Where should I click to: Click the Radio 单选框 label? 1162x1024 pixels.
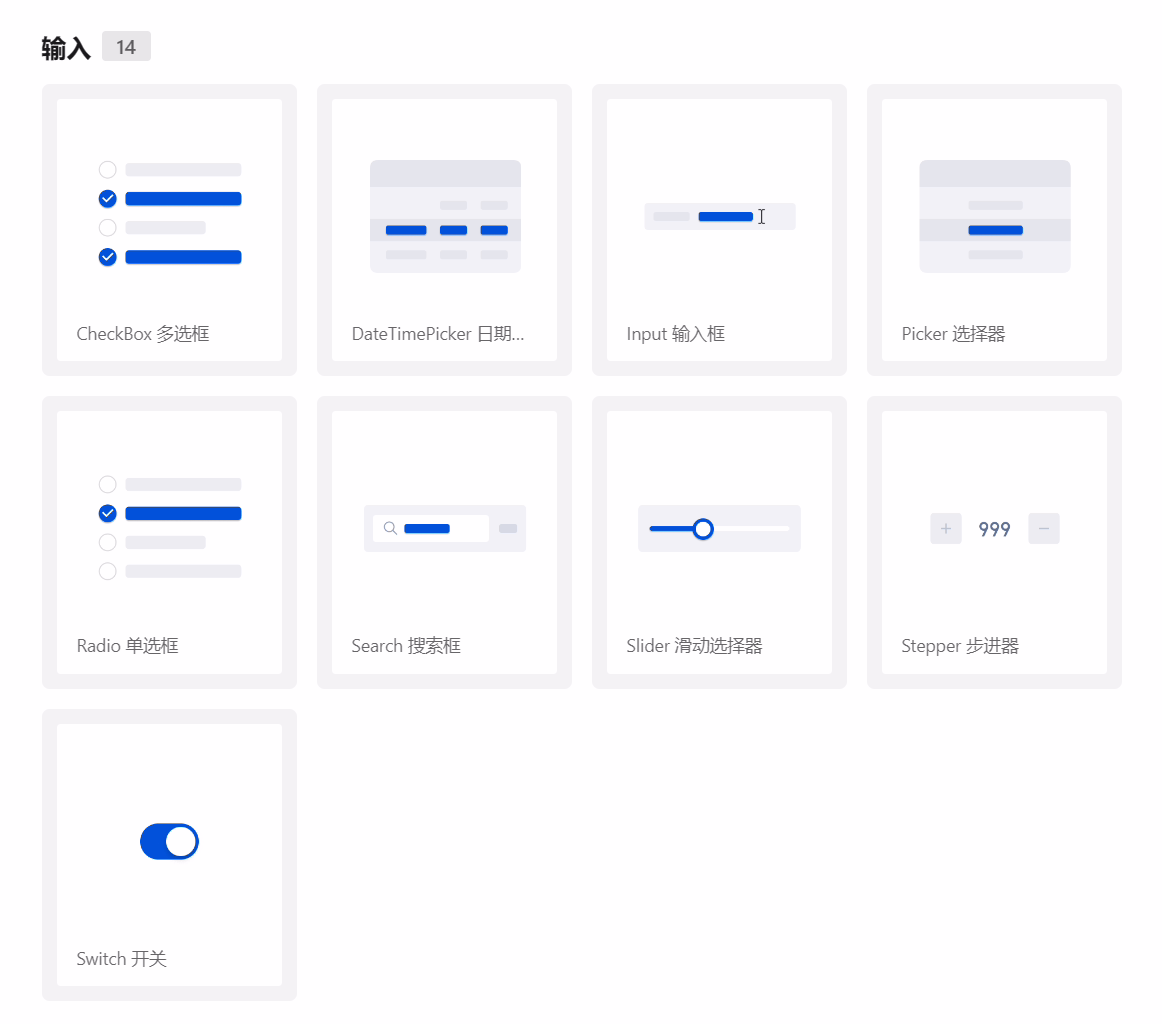coord(127,646)
